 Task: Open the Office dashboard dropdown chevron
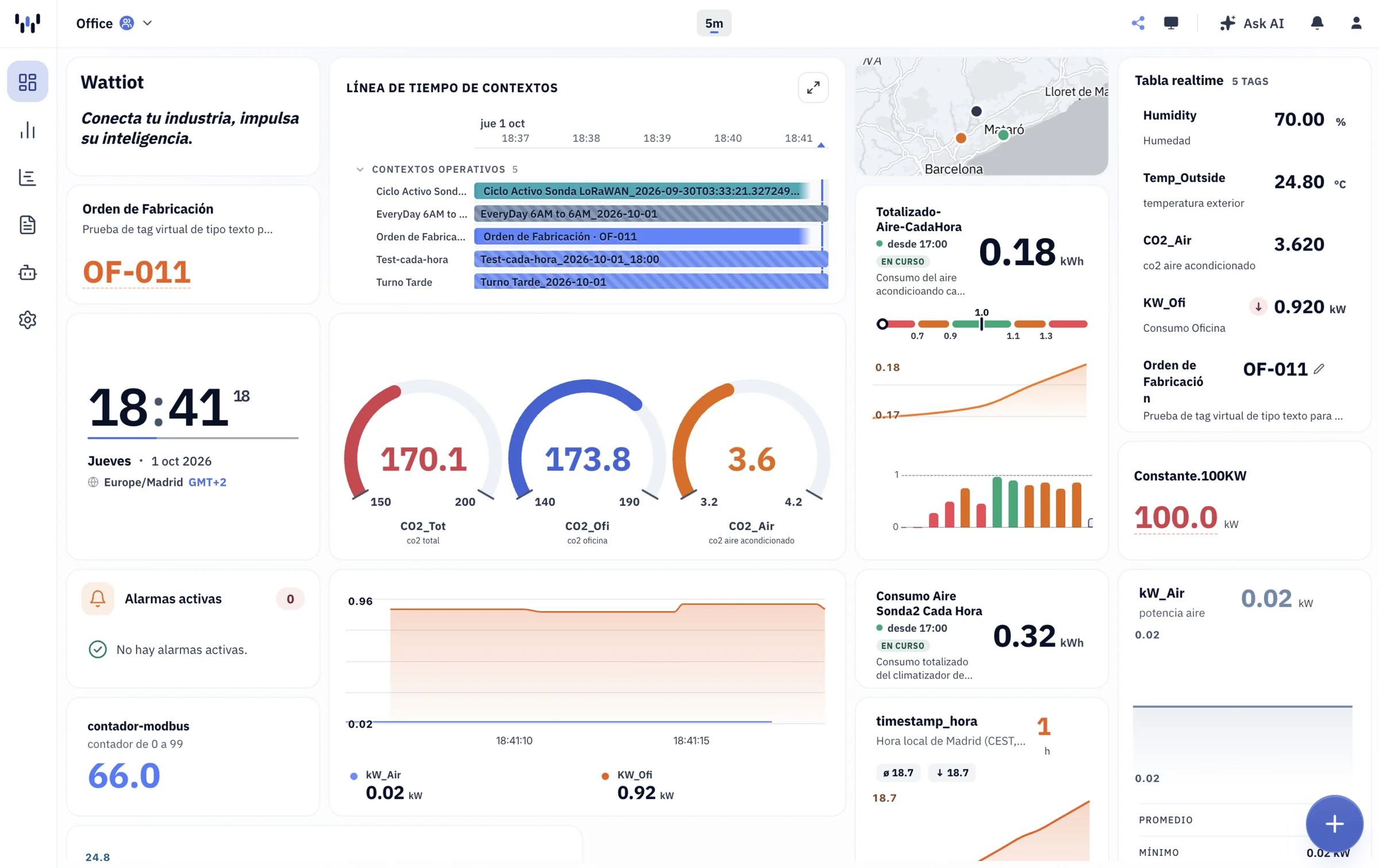tap(148, 23)
